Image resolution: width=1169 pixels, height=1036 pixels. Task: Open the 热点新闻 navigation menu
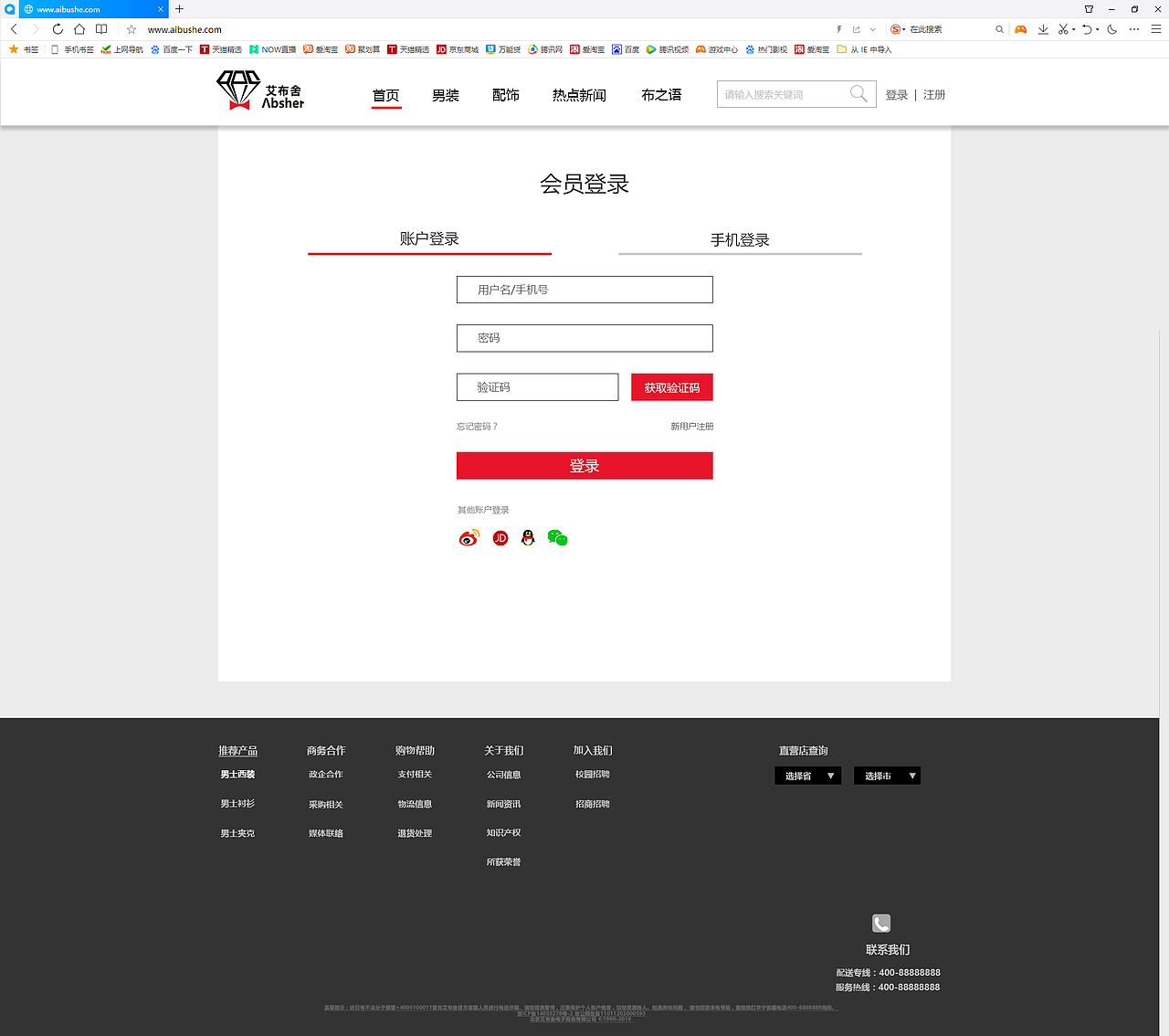[x=578, y=94]
